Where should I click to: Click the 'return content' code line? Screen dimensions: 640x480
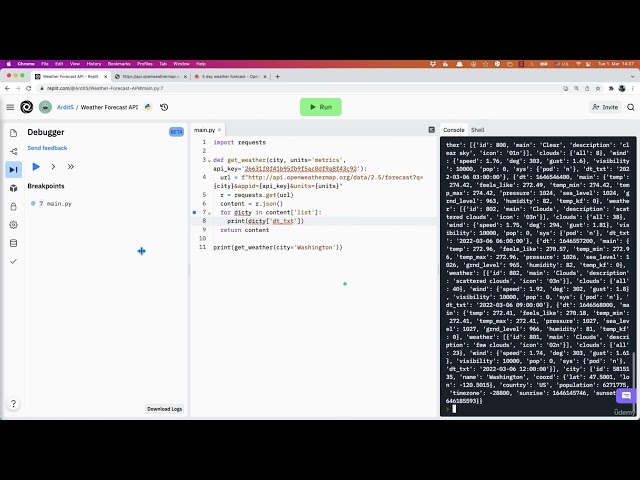pyautogui.click(x=244, y=230)
